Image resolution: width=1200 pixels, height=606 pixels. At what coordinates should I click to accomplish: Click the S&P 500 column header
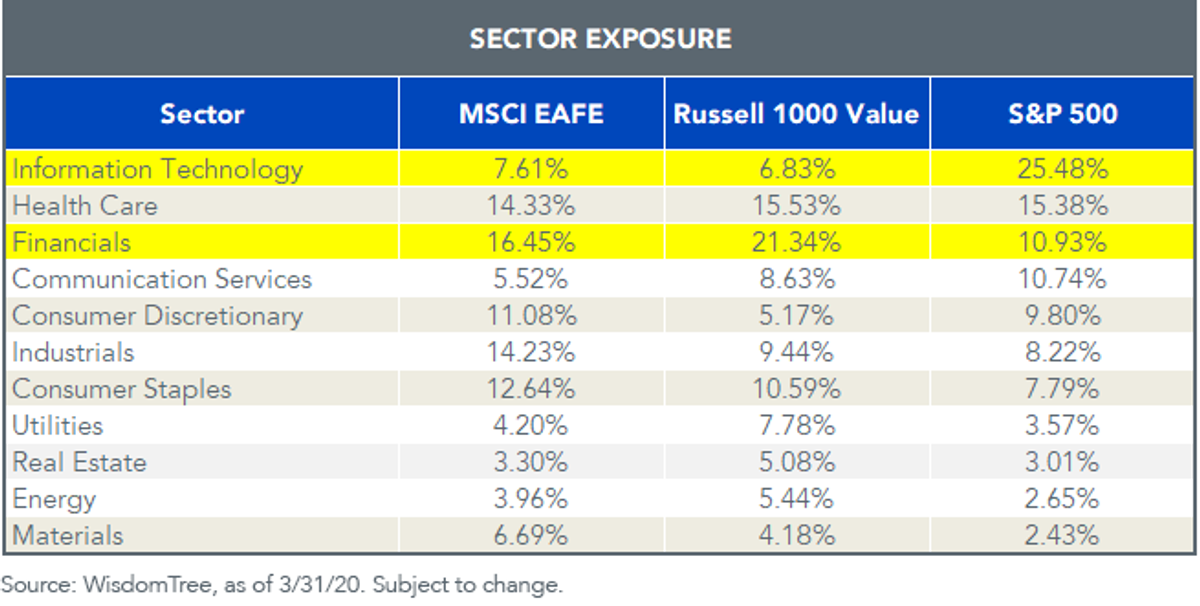[1063, 113]
